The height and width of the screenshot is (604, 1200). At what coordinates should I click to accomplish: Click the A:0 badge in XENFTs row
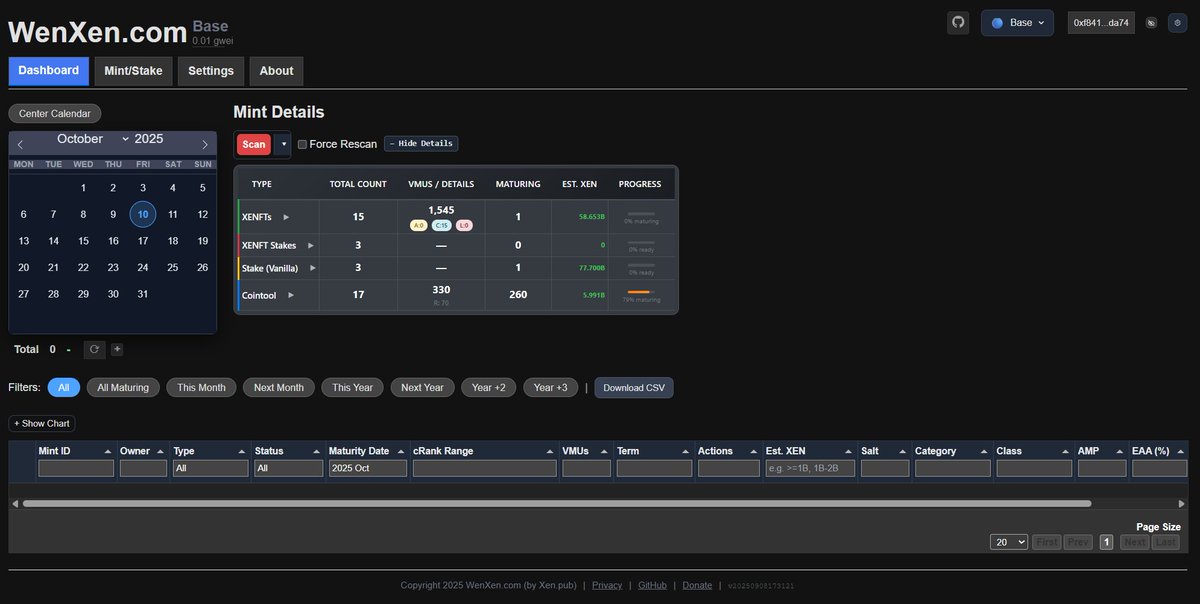[418, 225]
